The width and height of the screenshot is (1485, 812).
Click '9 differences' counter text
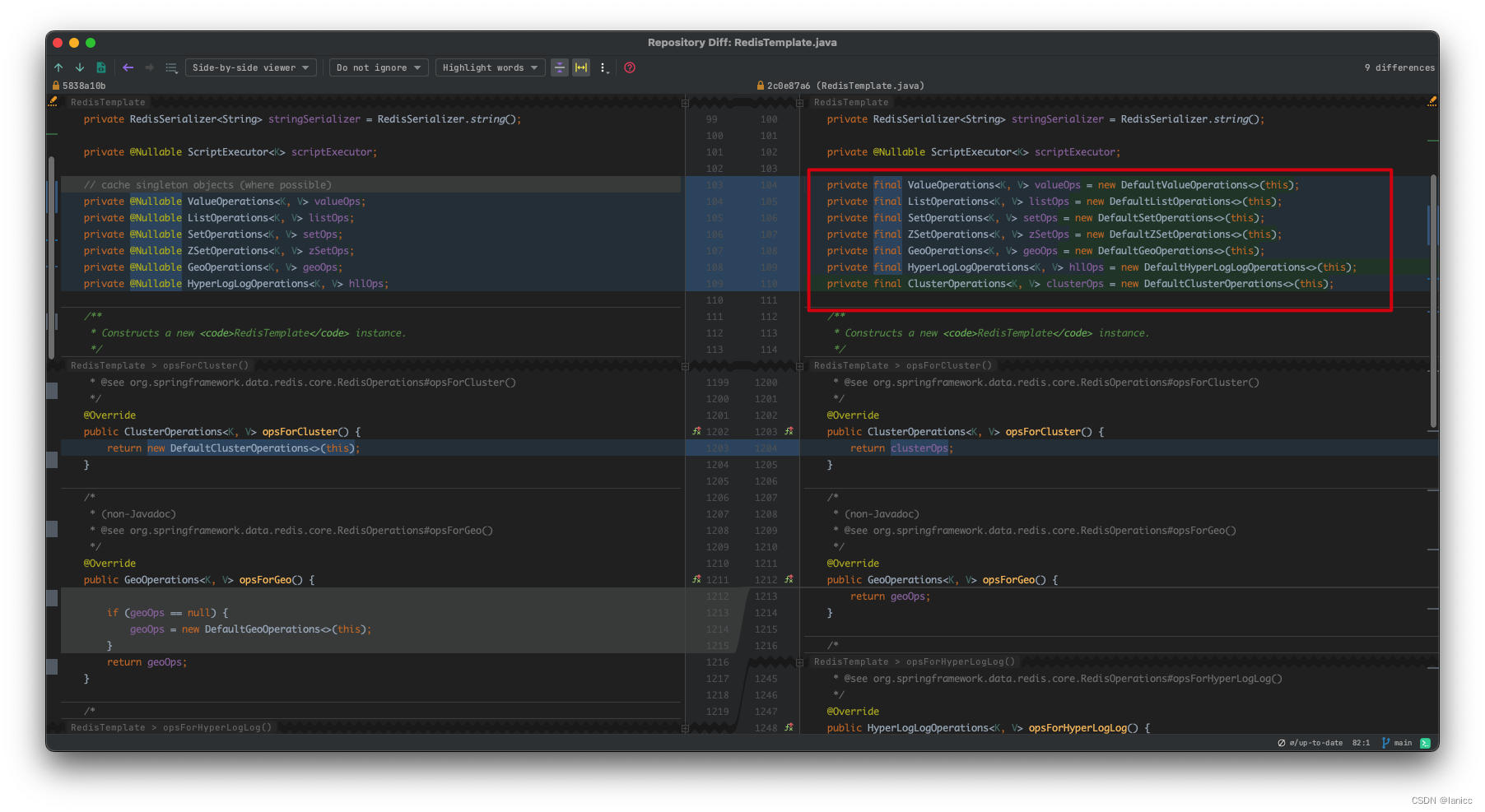(x=1399, y=67)
